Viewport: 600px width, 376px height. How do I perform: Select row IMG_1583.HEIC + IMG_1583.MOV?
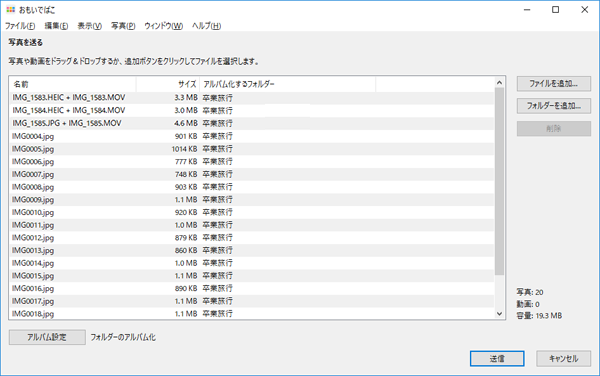click(252, 98)
